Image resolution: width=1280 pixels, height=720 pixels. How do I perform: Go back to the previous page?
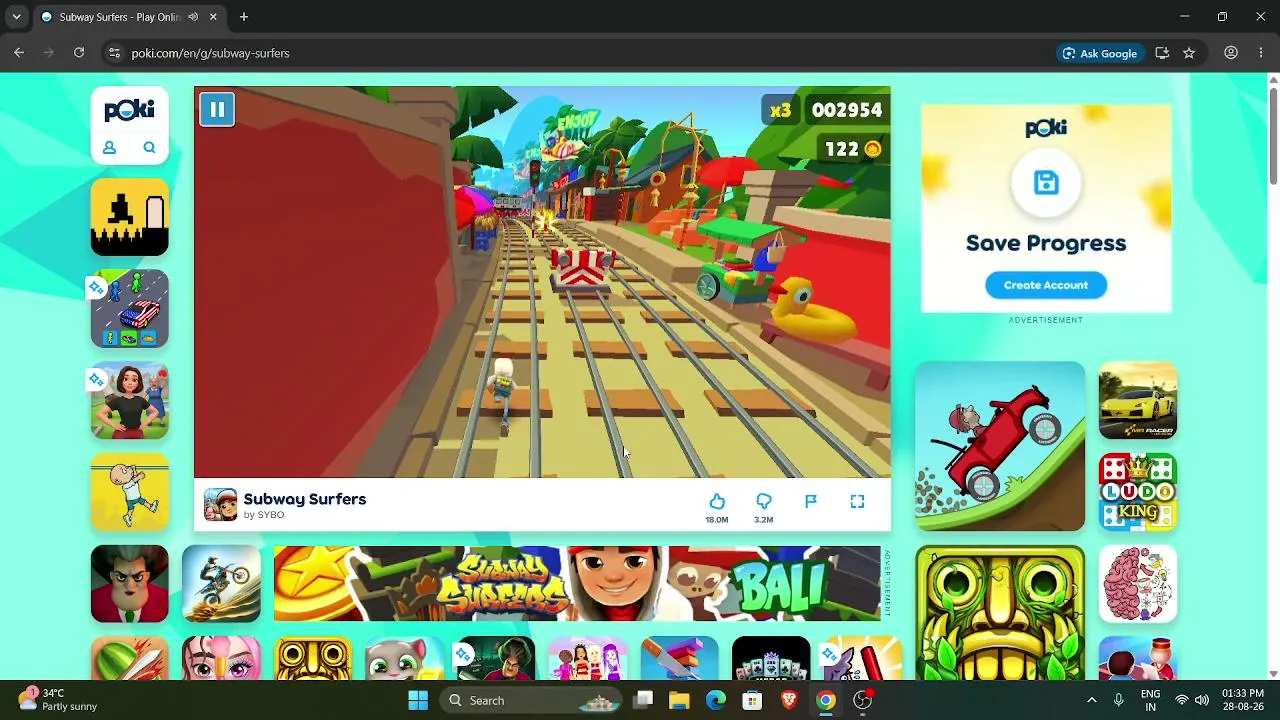coord(19,53)
